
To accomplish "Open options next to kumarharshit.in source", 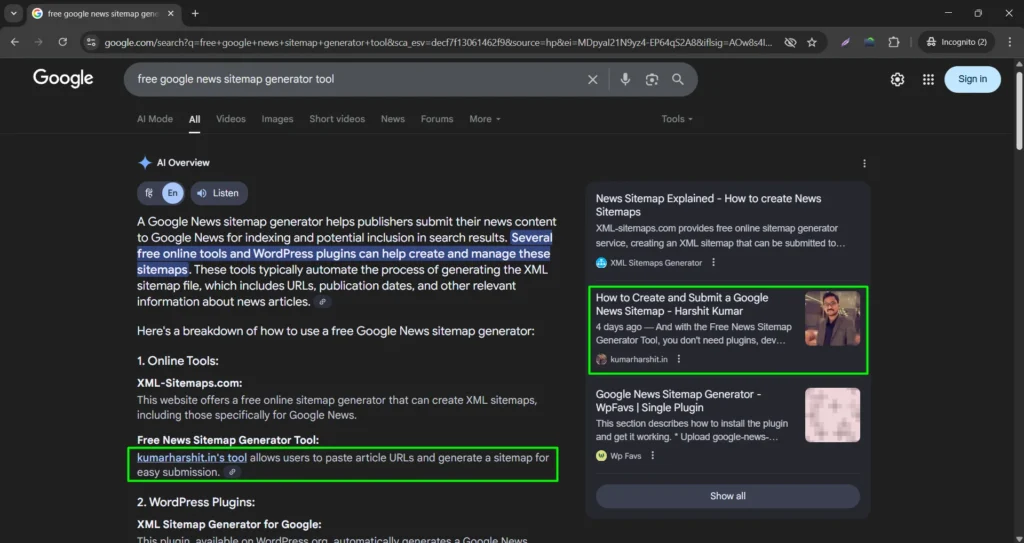I will [679, 359].
